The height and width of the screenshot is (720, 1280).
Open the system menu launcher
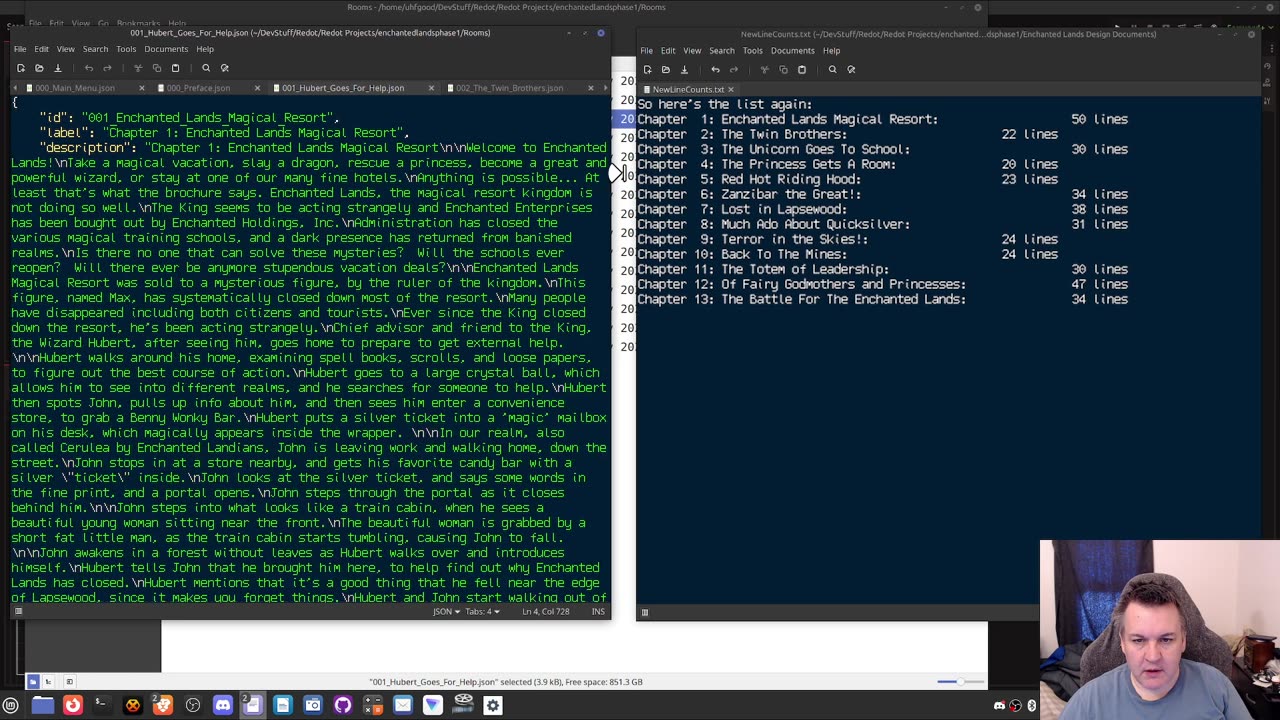(x=11, y=705)
